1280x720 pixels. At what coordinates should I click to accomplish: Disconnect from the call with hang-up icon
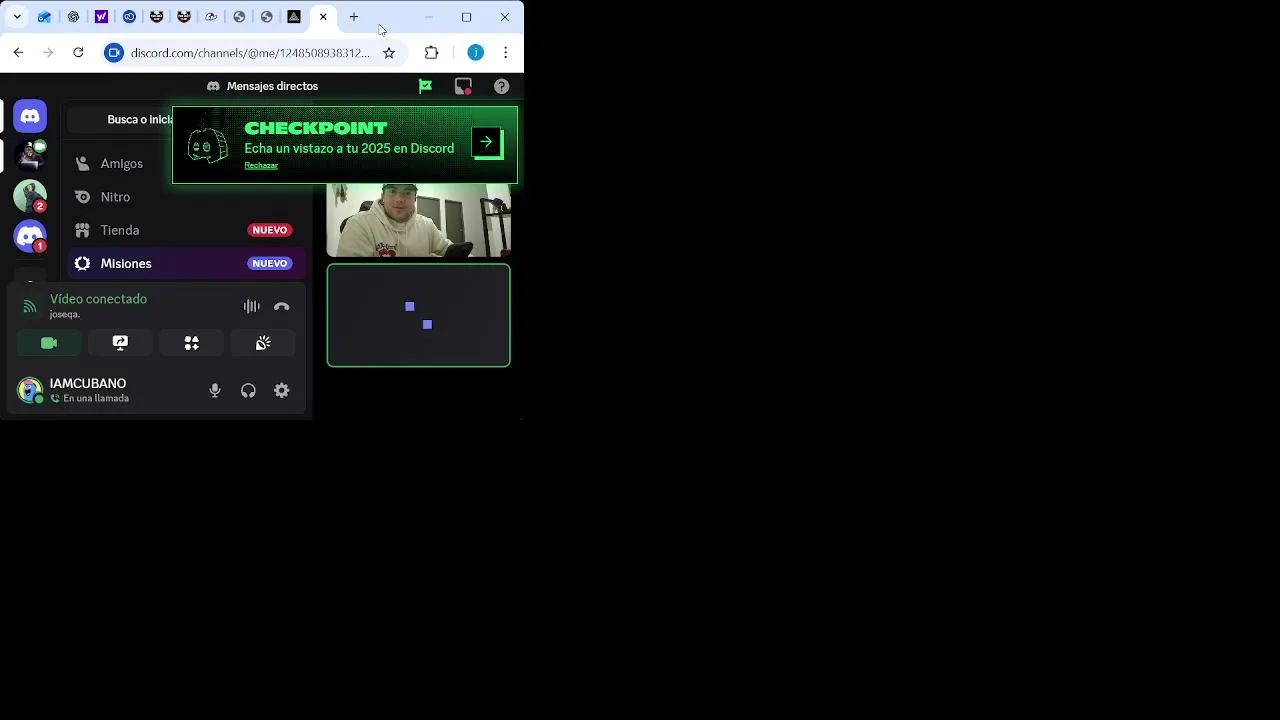[282, 307]
